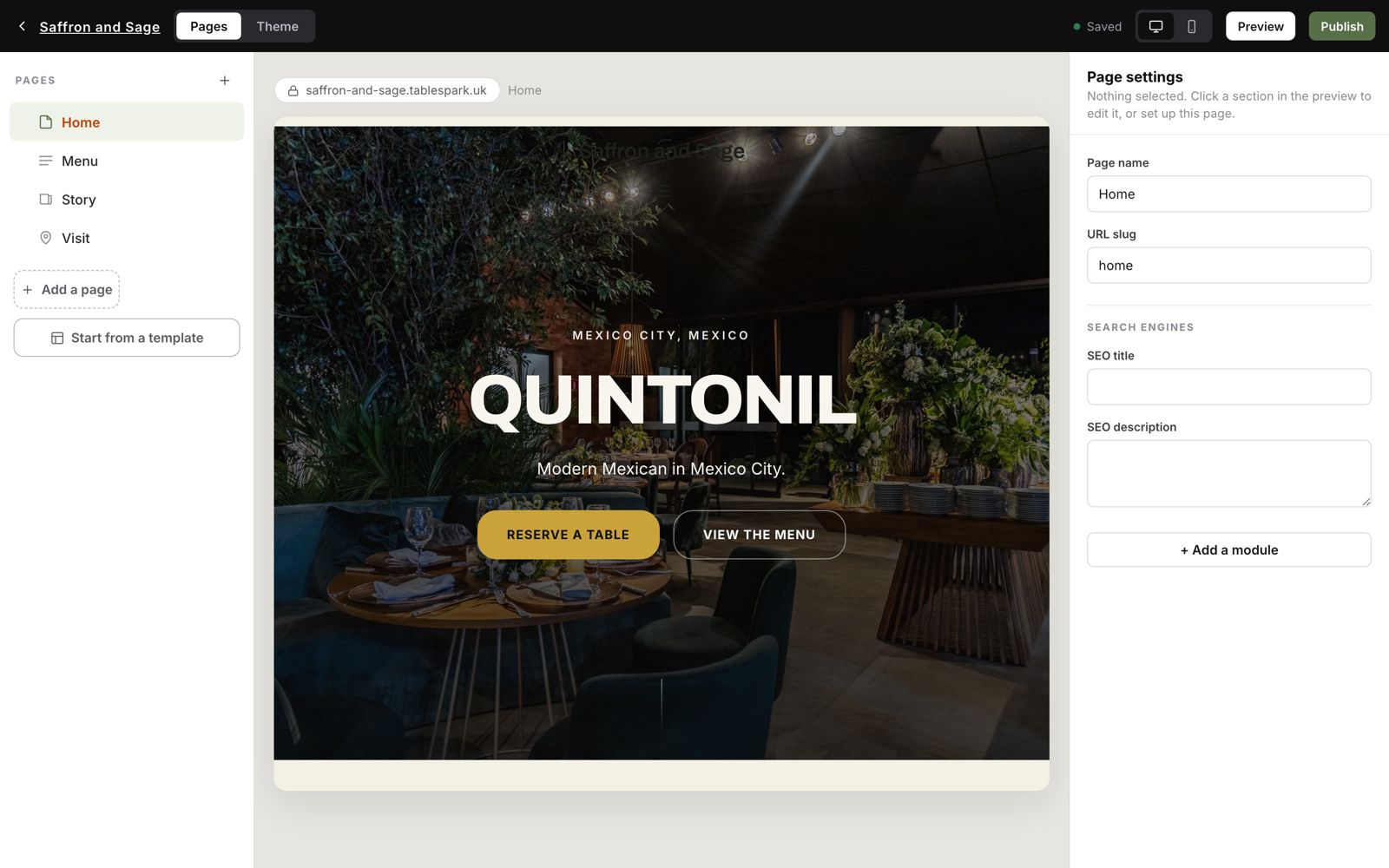
Task: Select the Modern Mexican in Mexico City tagline
Action: 661,469
